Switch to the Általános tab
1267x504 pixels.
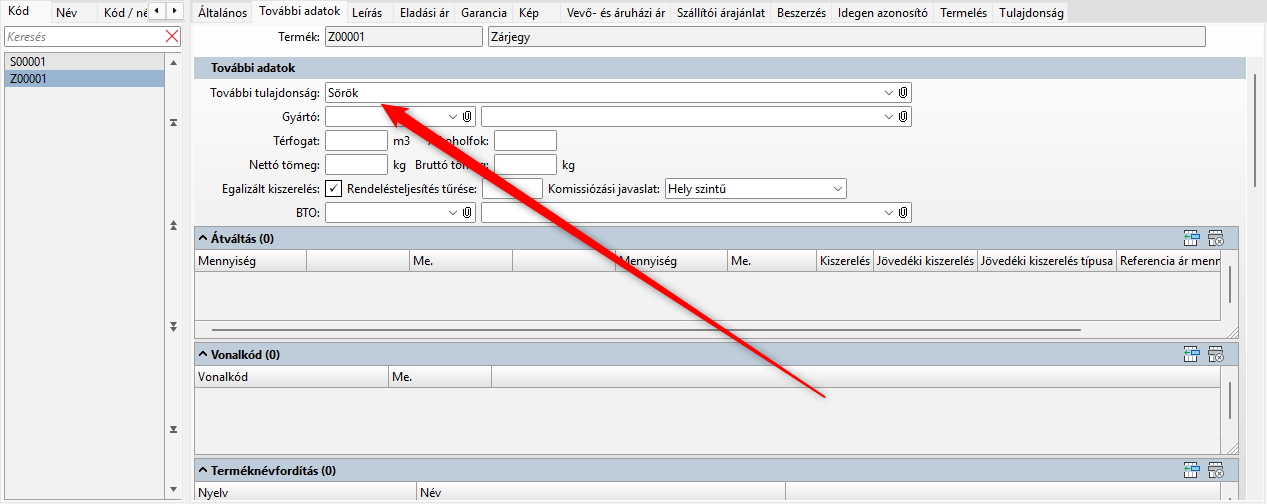click(222, 13)
